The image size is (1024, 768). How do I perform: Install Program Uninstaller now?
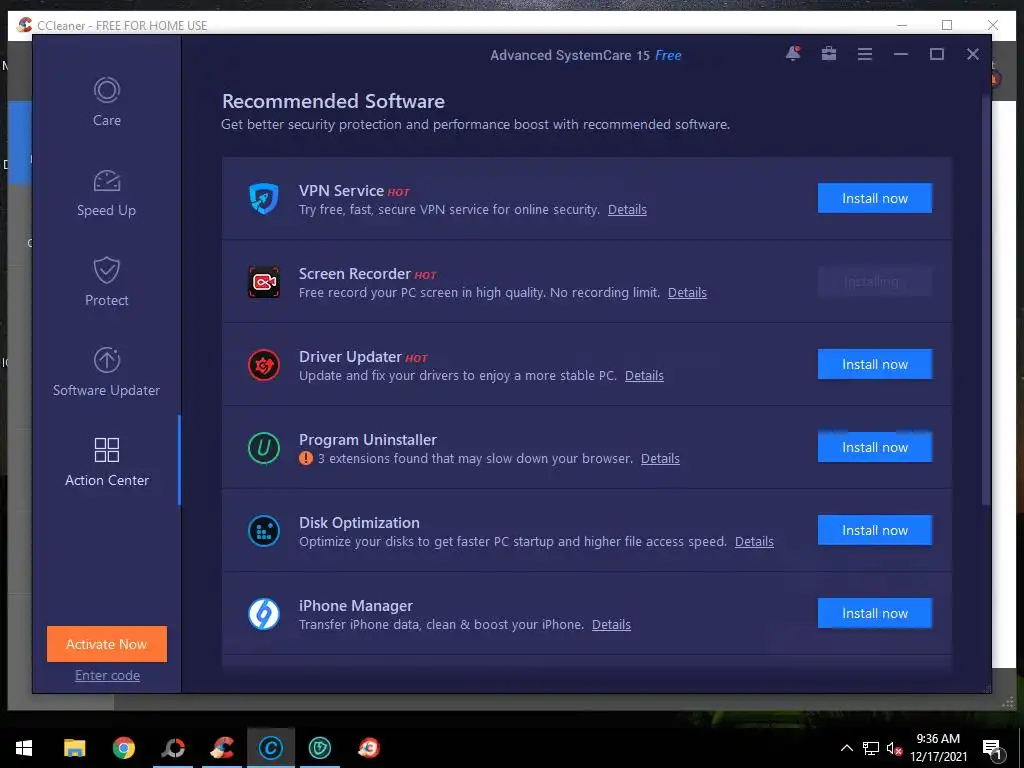click(874, 447)
